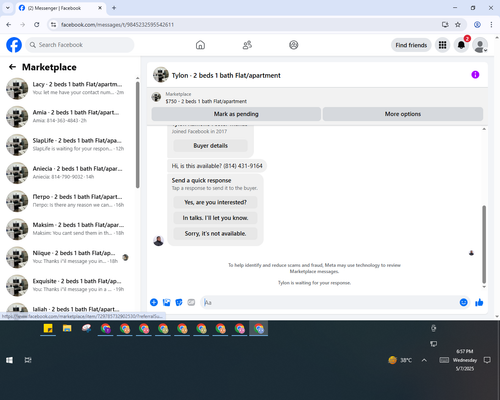The width and height of the screenshot is (500, 400).
Task: Open the Friends icon in top nav
Action: (x=247, y=45)
